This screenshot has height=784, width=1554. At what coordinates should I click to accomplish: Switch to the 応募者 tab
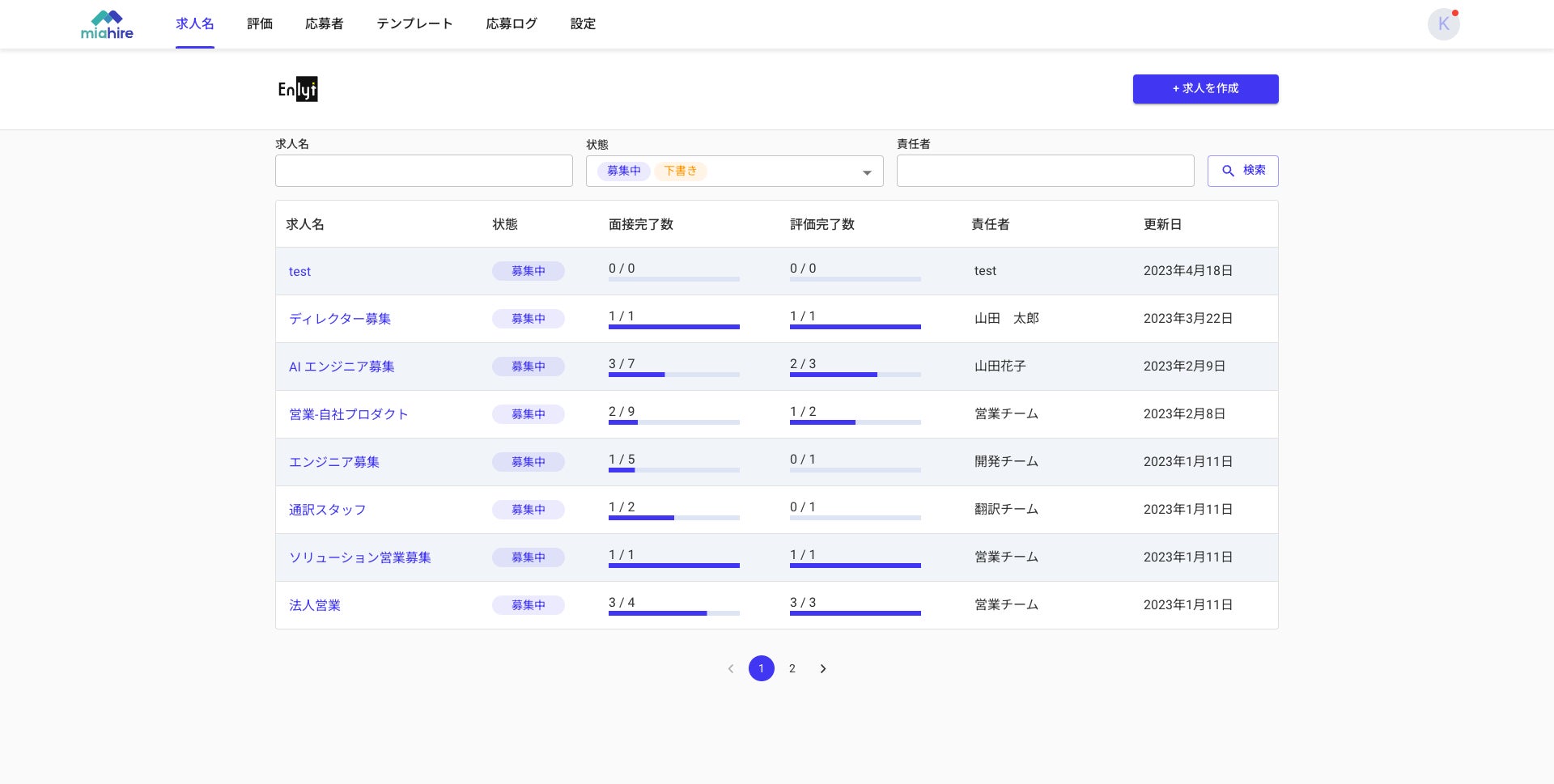click(x=325, y=24)
